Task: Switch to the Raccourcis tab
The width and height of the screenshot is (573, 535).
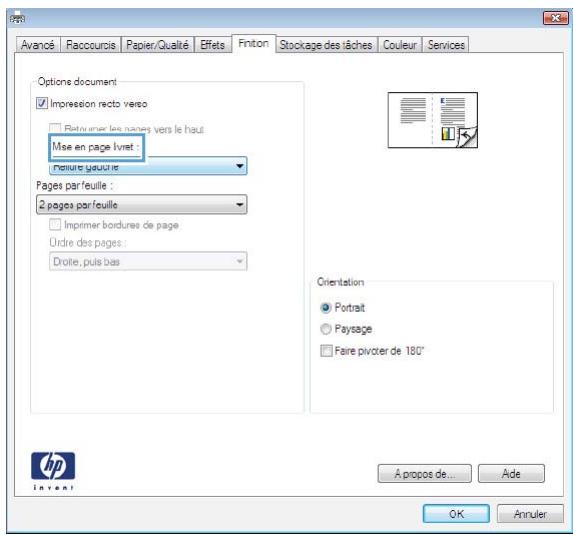Action: coord(91,45)
